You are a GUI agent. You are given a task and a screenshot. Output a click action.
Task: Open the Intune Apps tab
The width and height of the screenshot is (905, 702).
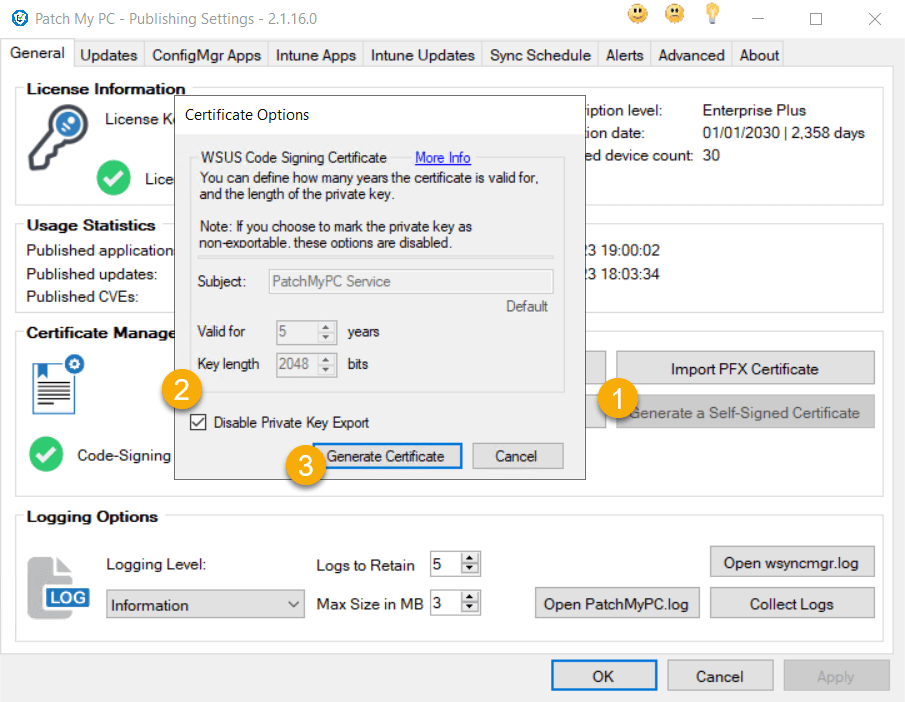pyautogui.click(x=316, y=55)
